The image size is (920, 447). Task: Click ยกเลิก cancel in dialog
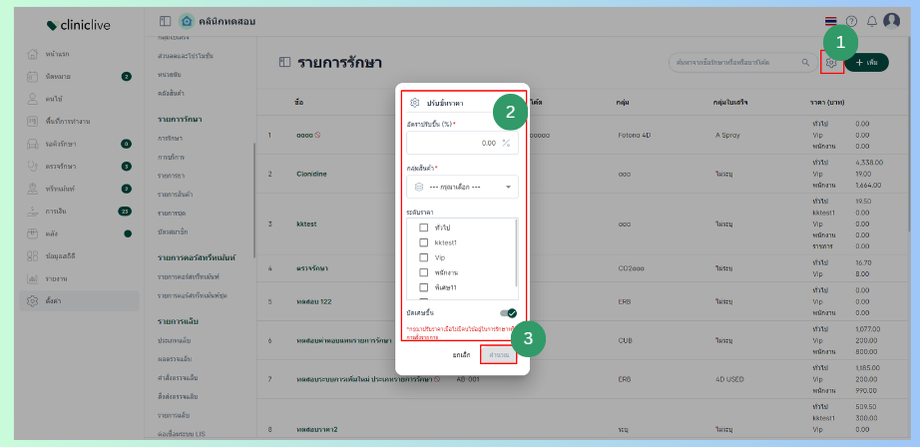click(462, 355)
